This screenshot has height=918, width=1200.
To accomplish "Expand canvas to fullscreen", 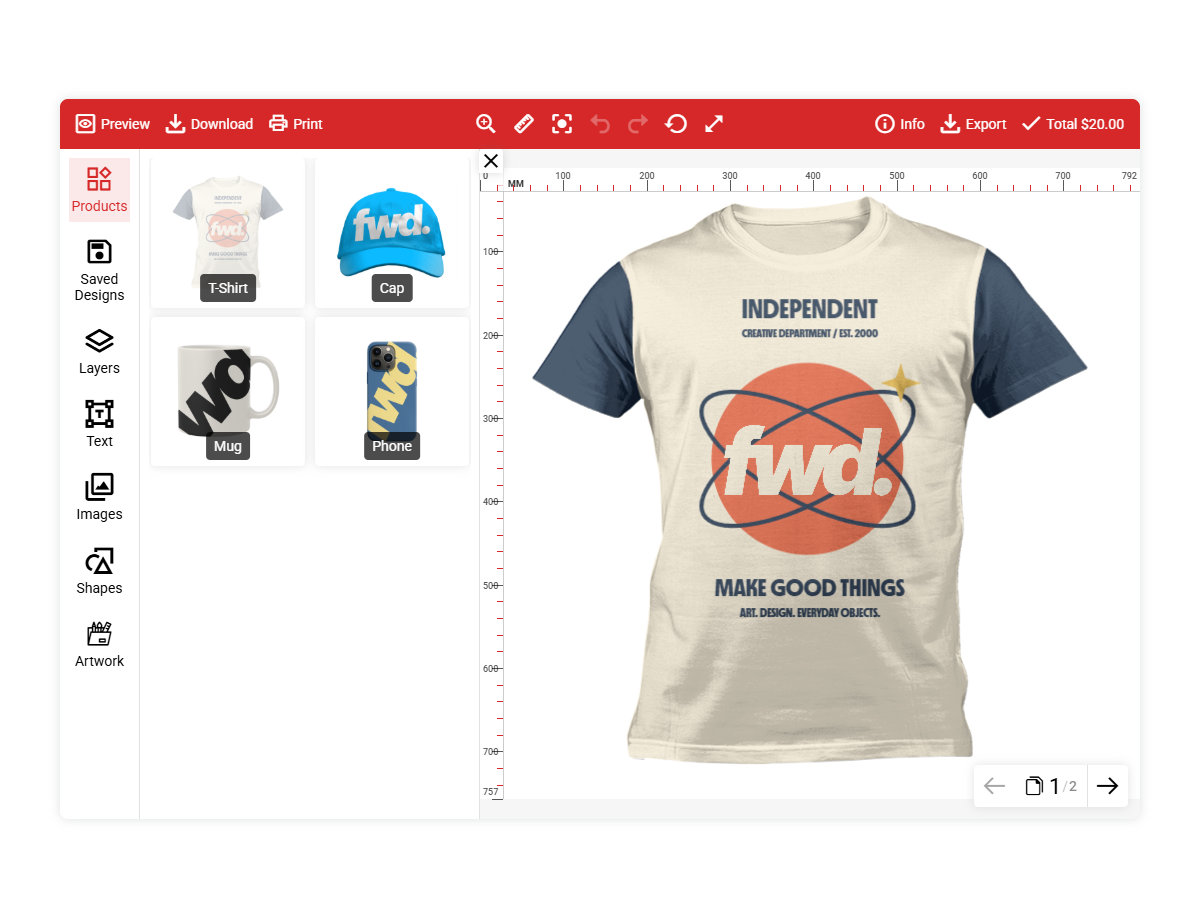I will pyautogui.click(x=714, y=124).
